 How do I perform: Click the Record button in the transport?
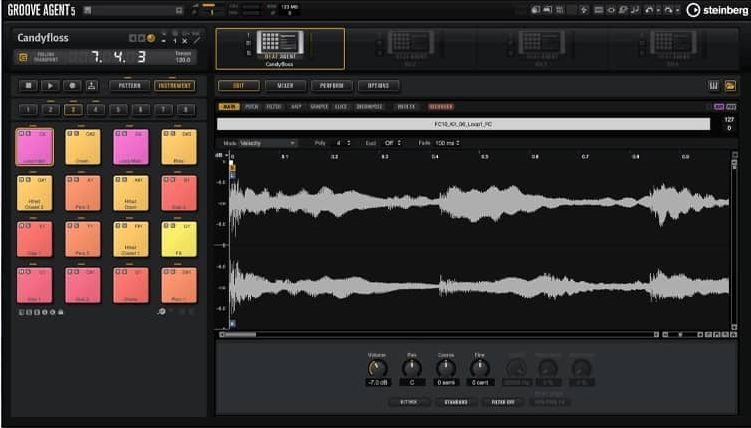(72, 86)
